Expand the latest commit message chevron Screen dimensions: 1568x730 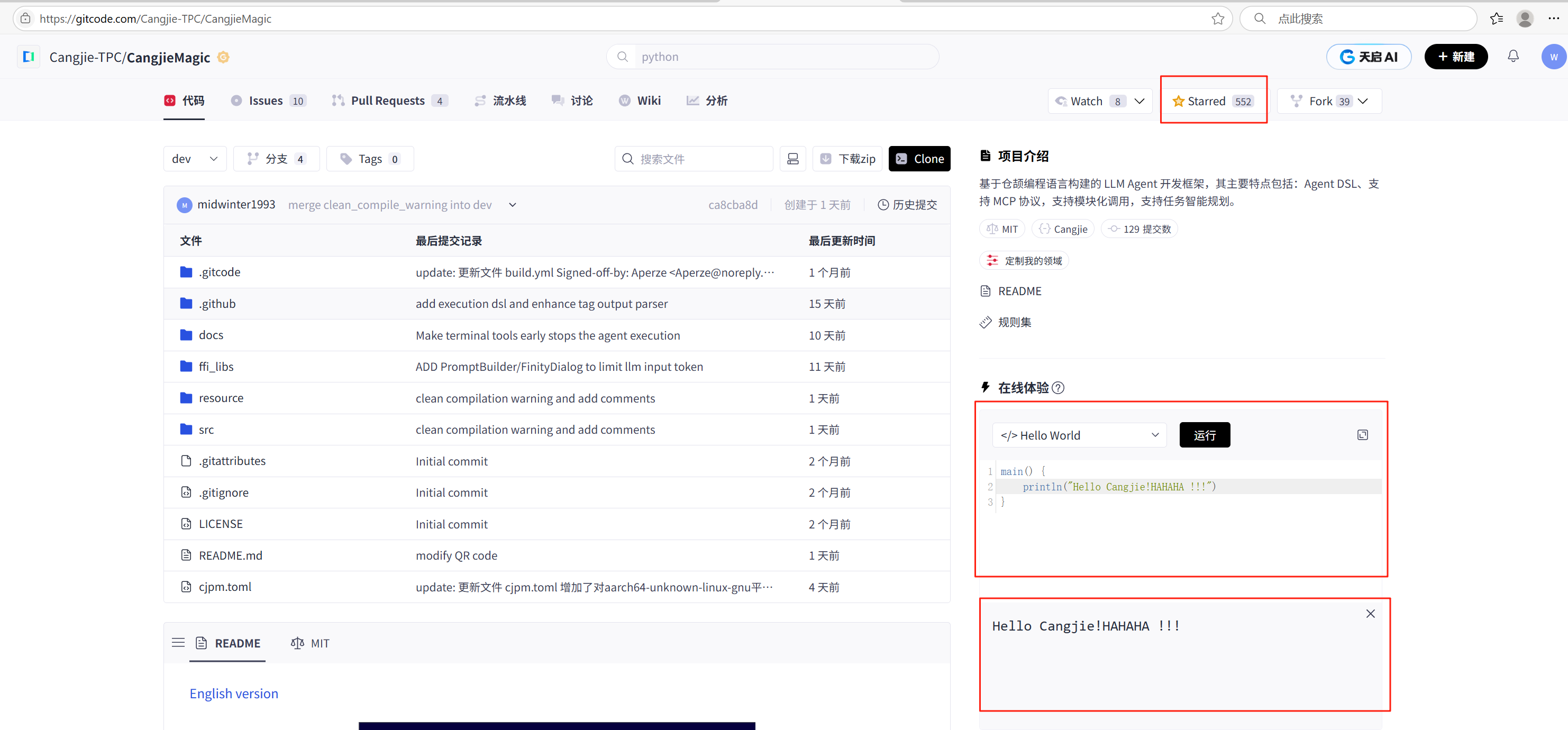tap(513, 205)
